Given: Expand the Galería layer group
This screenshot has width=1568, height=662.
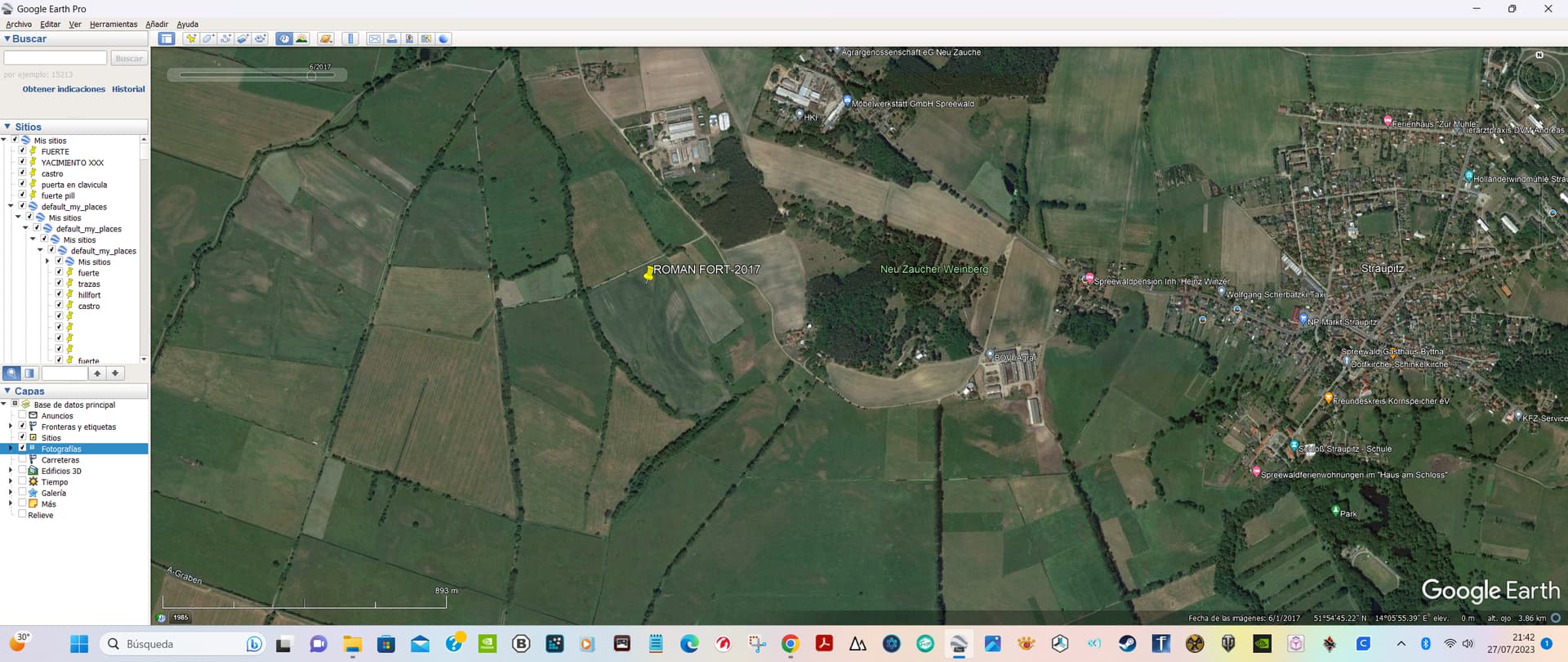Looking at the screenshot, I should (11, 493).
